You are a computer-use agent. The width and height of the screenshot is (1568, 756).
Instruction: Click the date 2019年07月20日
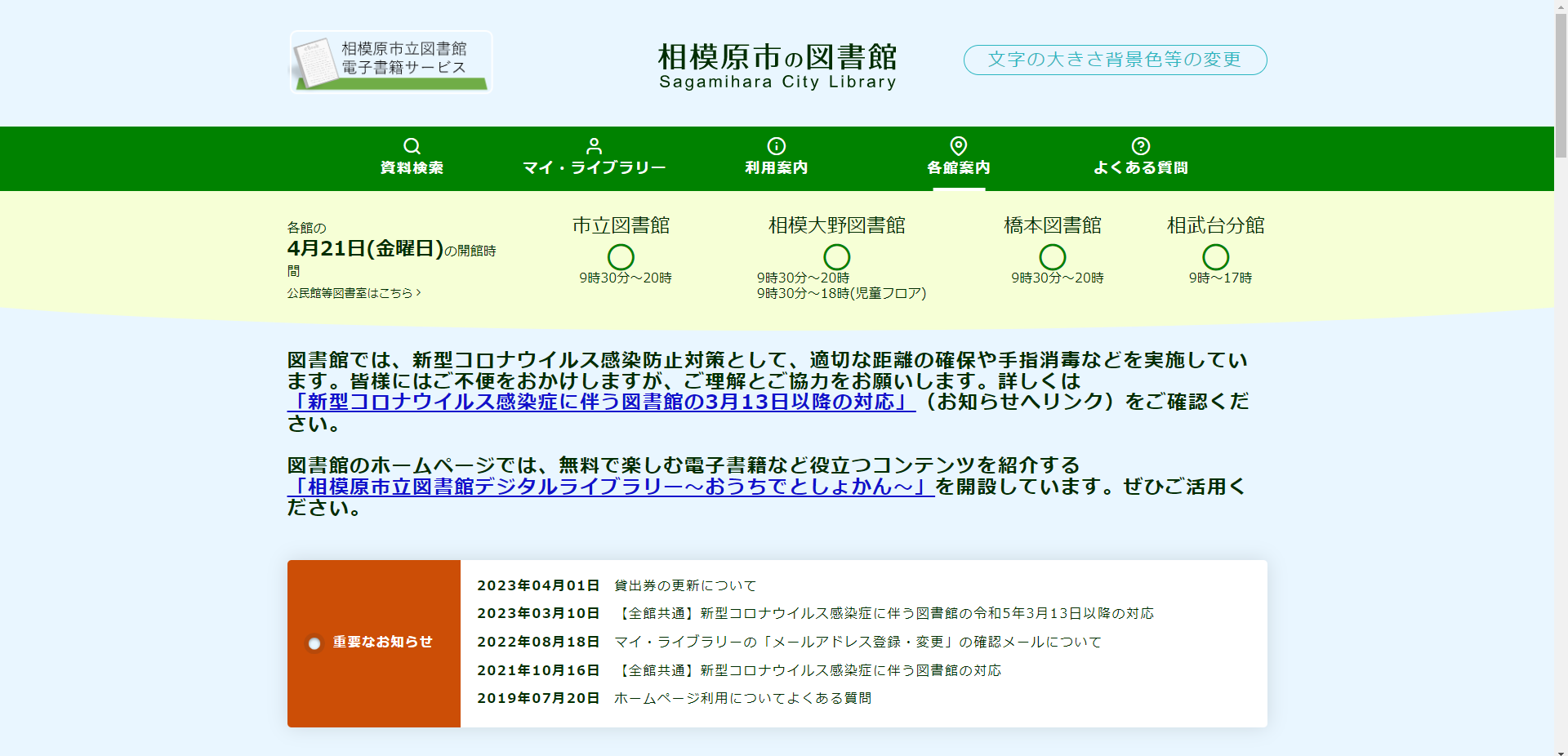point(538,698)
